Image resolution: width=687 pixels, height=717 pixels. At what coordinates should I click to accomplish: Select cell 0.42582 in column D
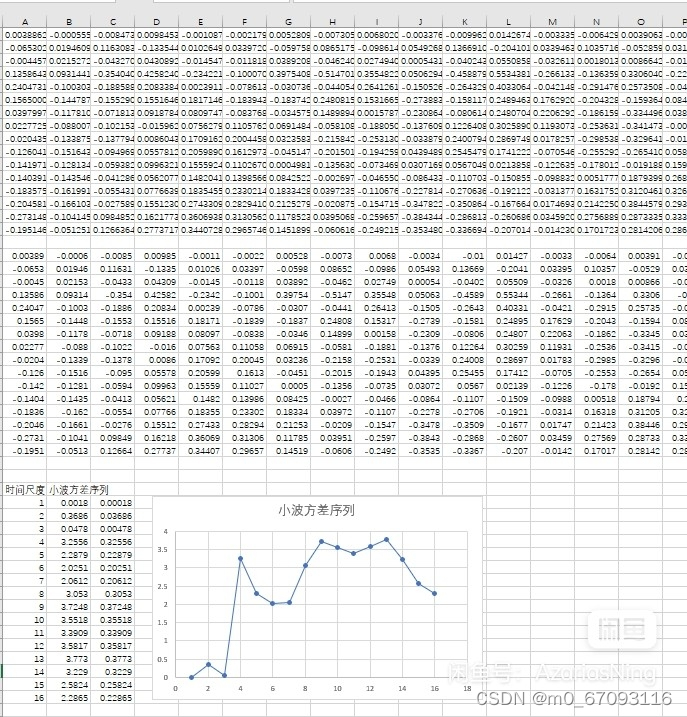[x=156, y=295]
